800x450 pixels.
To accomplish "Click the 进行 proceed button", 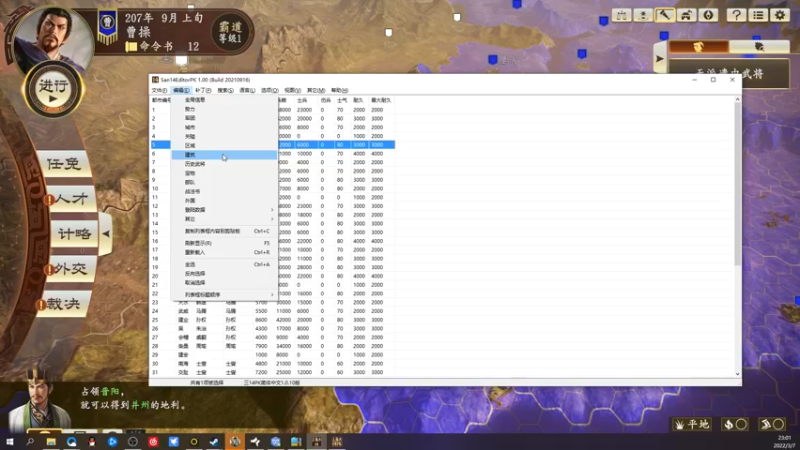I will coord(53,90).
